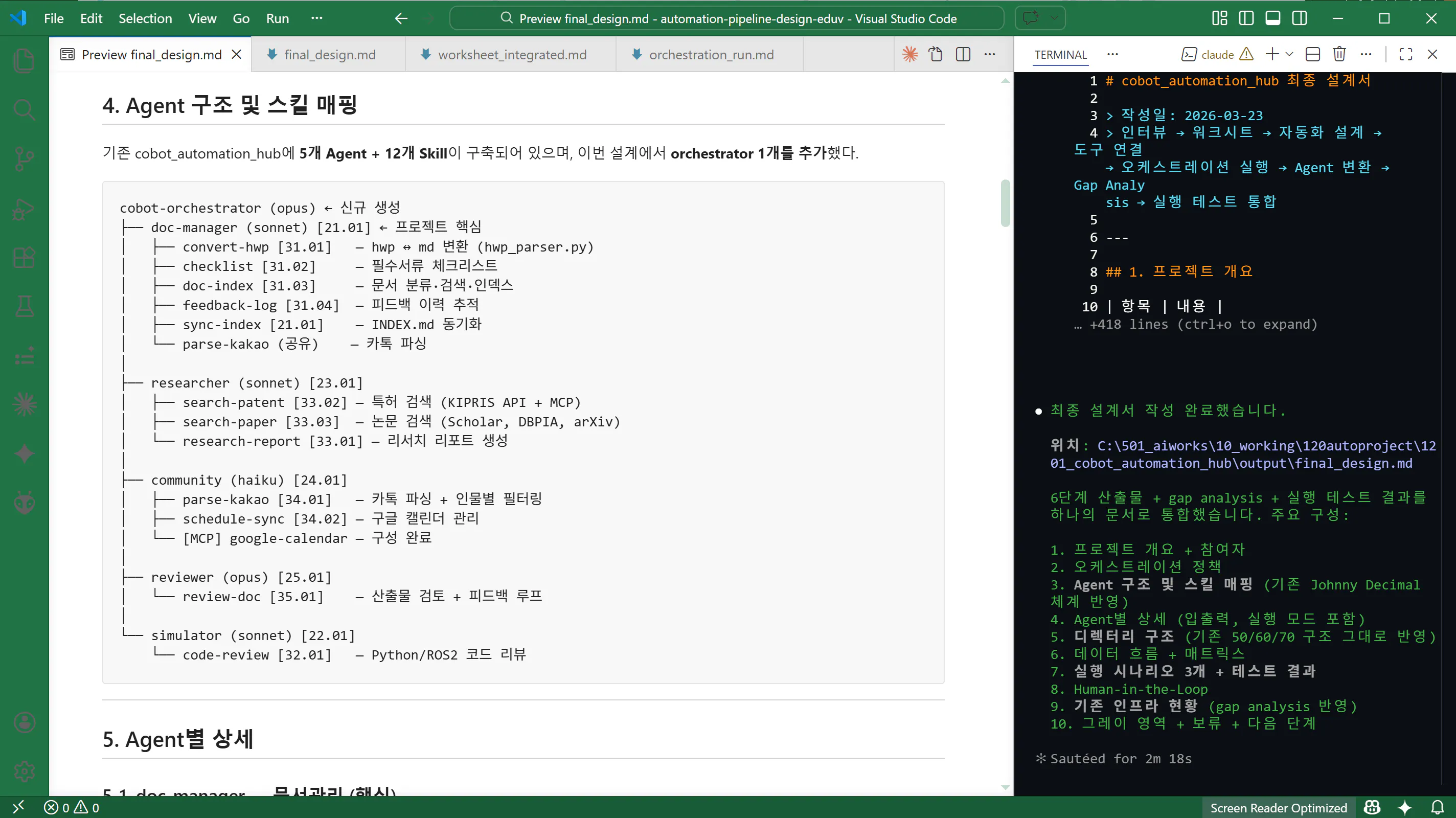Switch to the orchestration_run.md tab

coord(711,54)
